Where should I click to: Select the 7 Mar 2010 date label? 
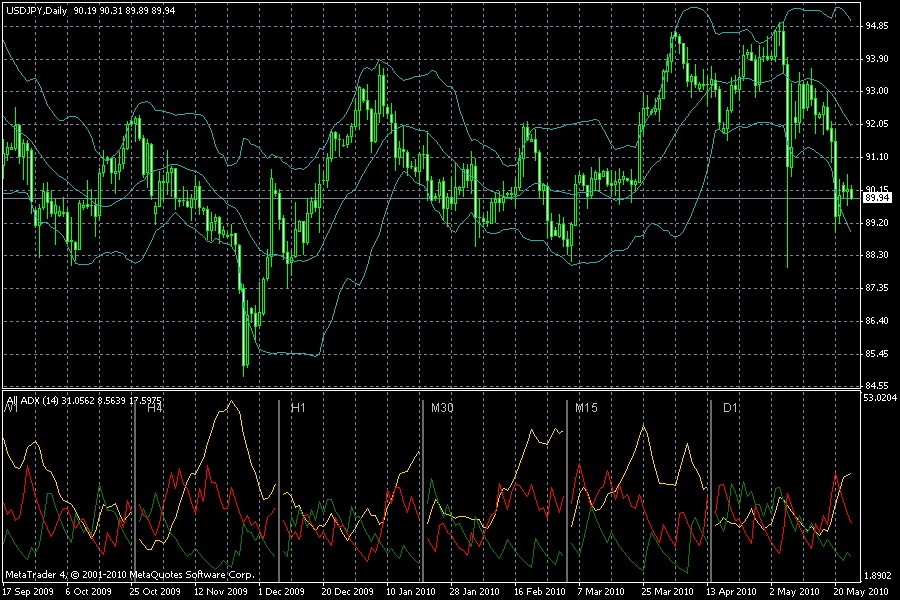pyautogui.click(x=601, y=591)
